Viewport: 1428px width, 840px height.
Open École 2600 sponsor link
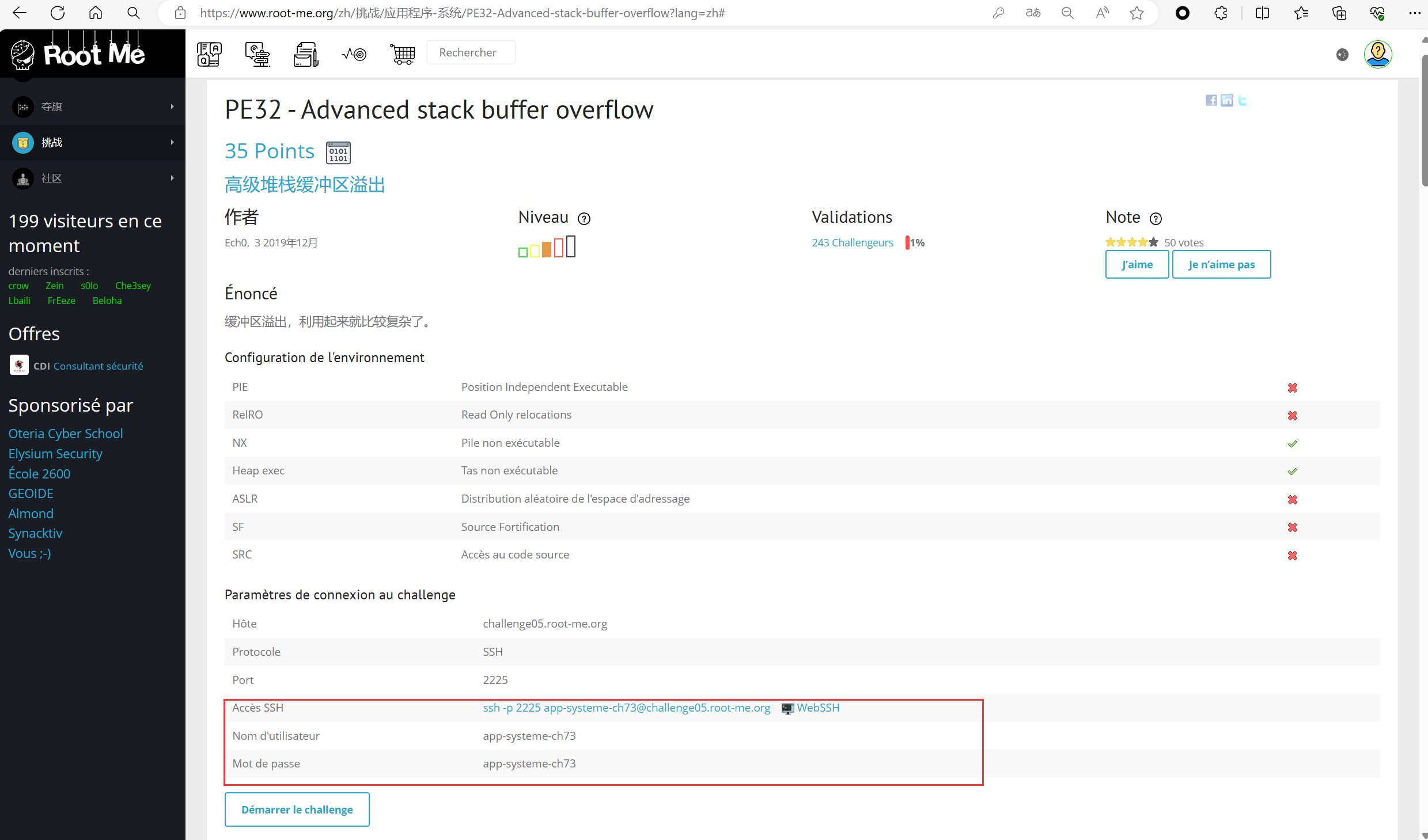coord(39,474)
